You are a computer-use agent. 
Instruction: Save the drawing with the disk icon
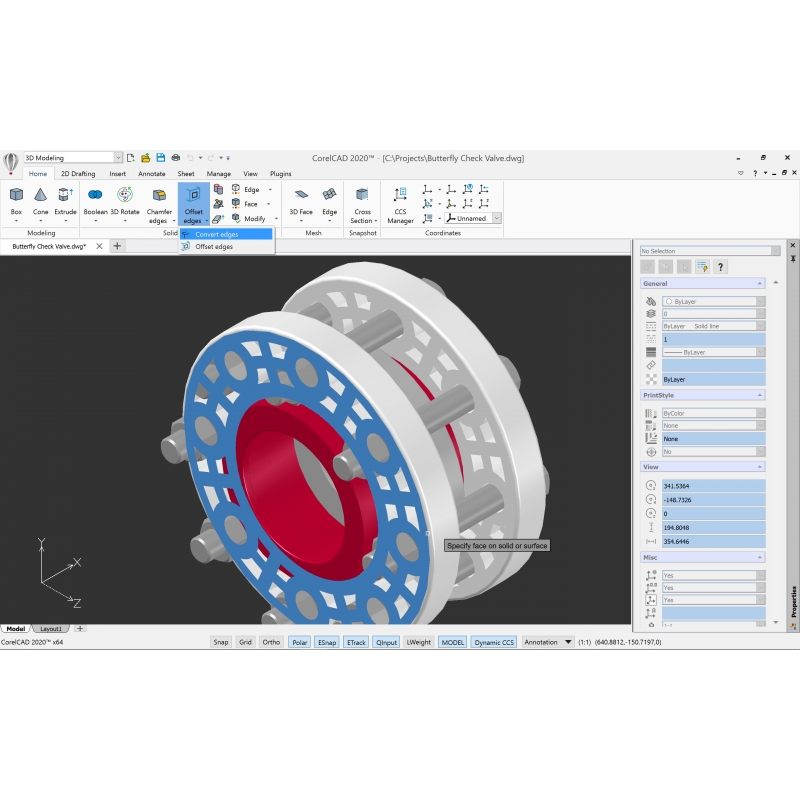161,158
